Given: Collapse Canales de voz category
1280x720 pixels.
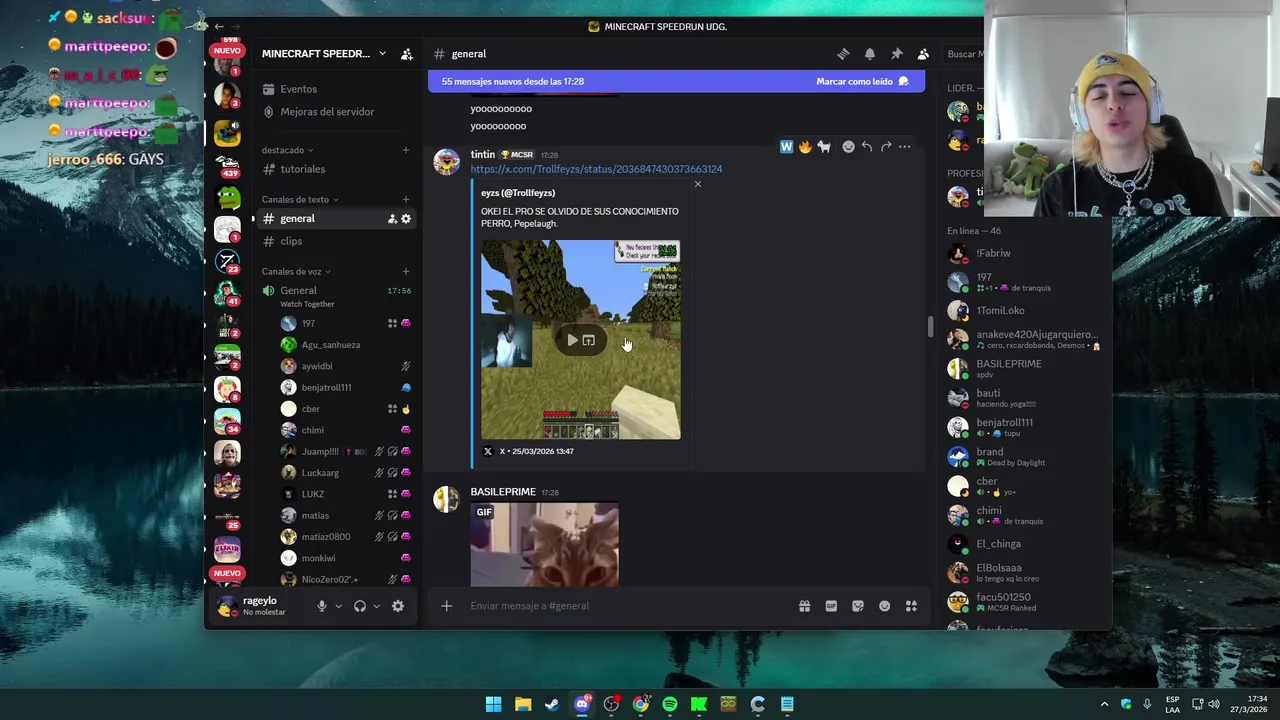Looking at the screenshot, I should (296, 271).
